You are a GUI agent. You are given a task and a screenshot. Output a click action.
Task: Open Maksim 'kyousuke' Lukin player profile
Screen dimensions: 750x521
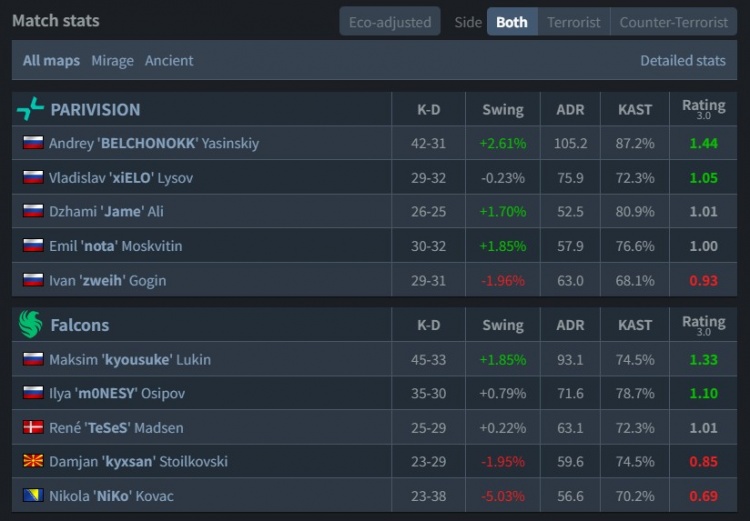[x=130, y=359]
